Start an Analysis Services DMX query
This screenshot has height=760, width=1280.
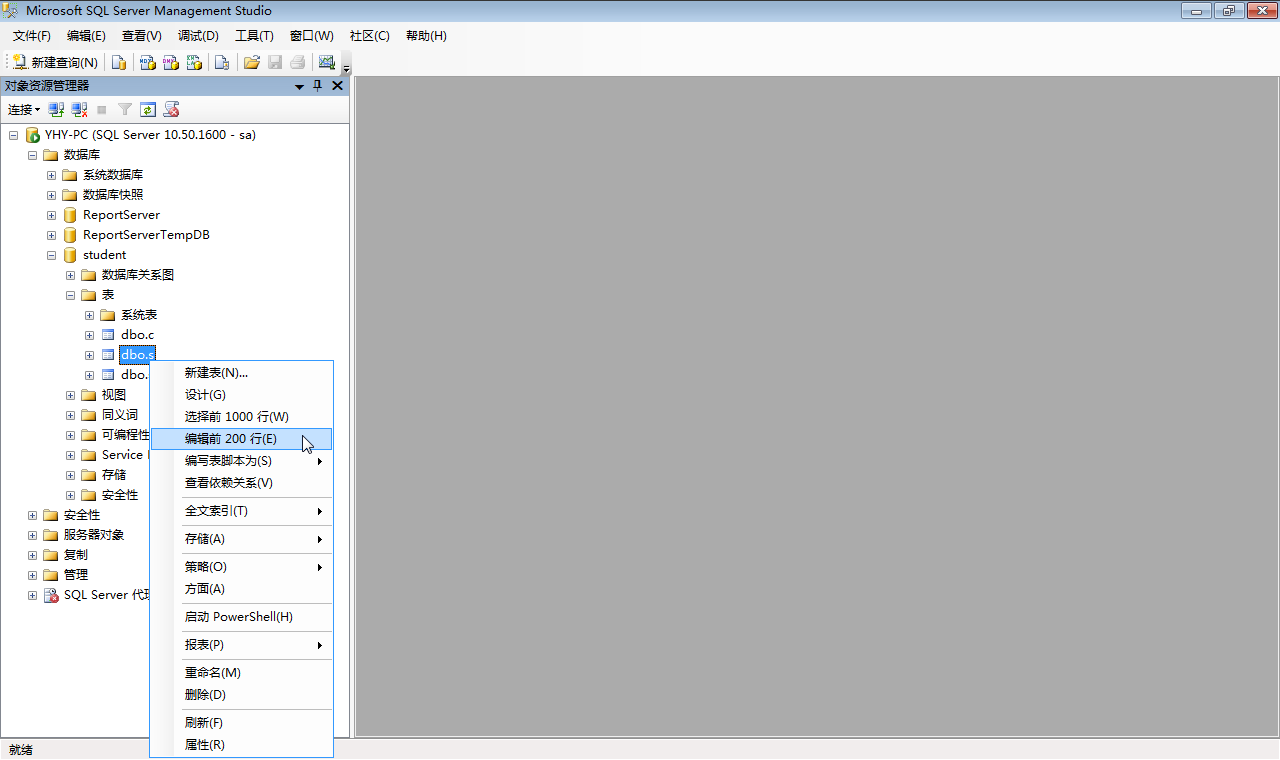coord(171,62)
